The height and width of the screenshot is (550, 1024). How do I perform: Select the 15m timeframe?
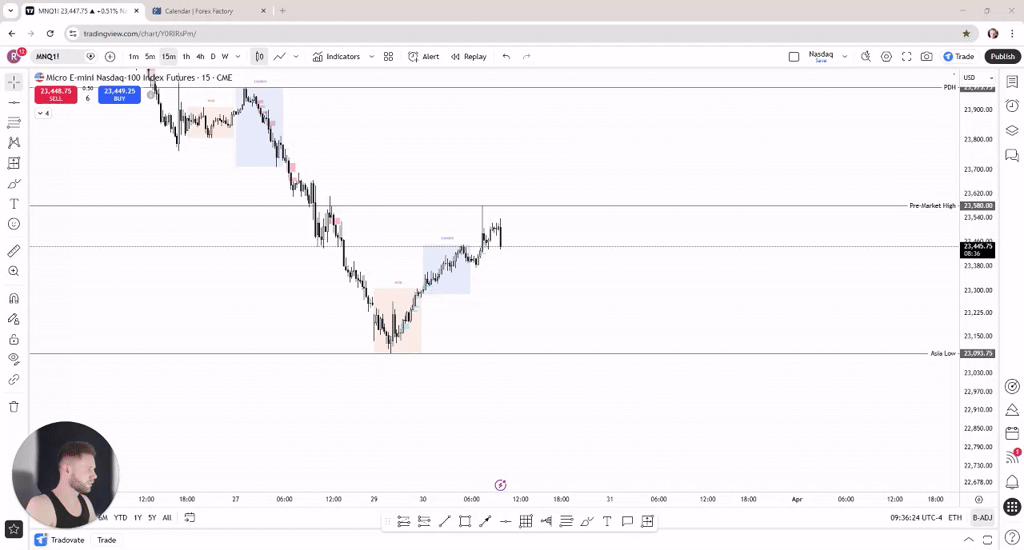tap(168, 57)
